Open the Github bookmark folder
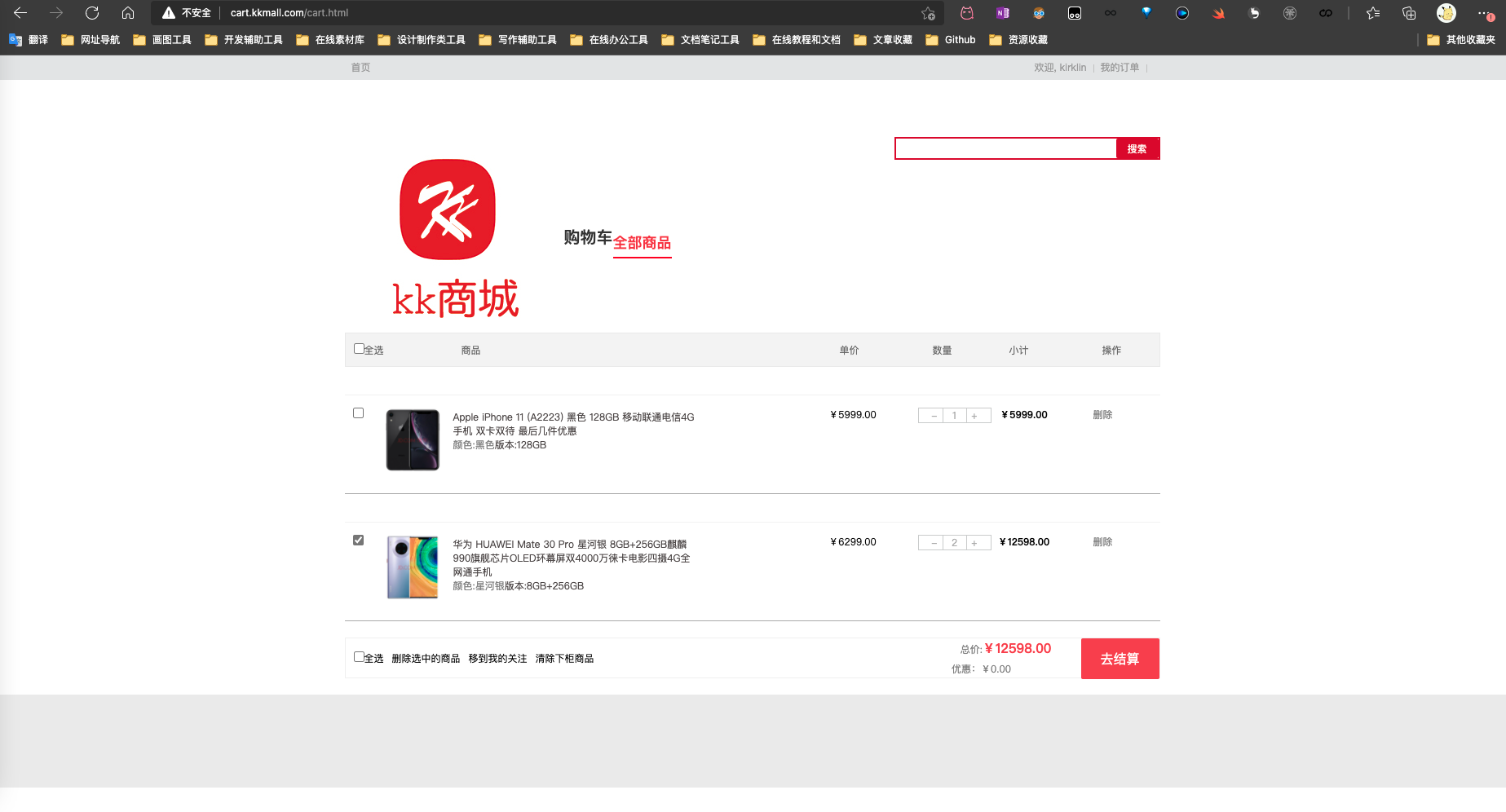The width and height of the screenshot is (1506, 812). (x=951, y=40)
